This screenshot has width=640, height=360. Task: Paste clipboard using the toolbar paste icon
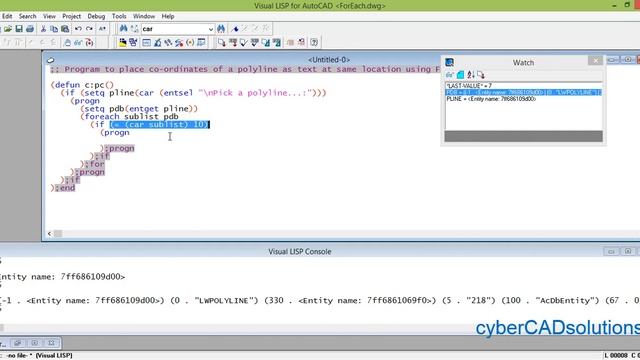[x=65, y=29]
